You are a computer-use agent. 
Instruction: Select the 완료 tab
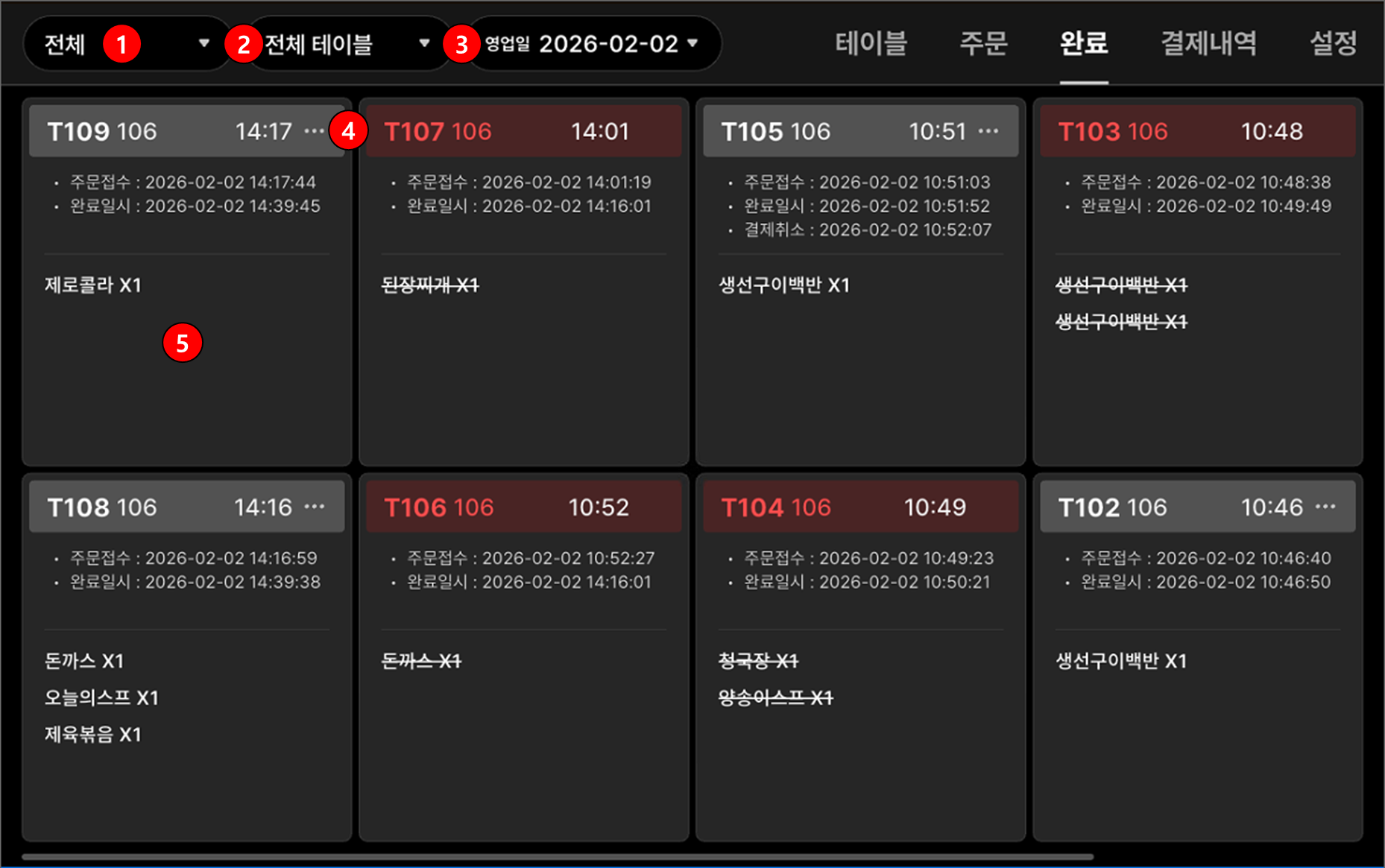1084,43
